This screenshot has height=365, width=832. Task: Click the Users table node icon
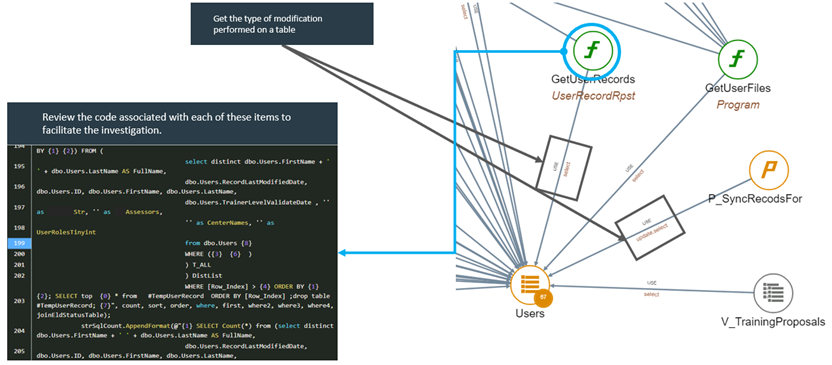pos(530,284)
